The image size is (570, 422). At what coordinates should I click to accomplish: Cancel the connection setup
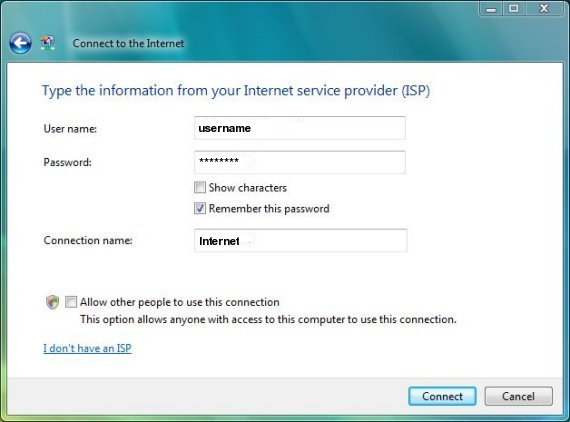pyautogui.click(x=518, y=396)
